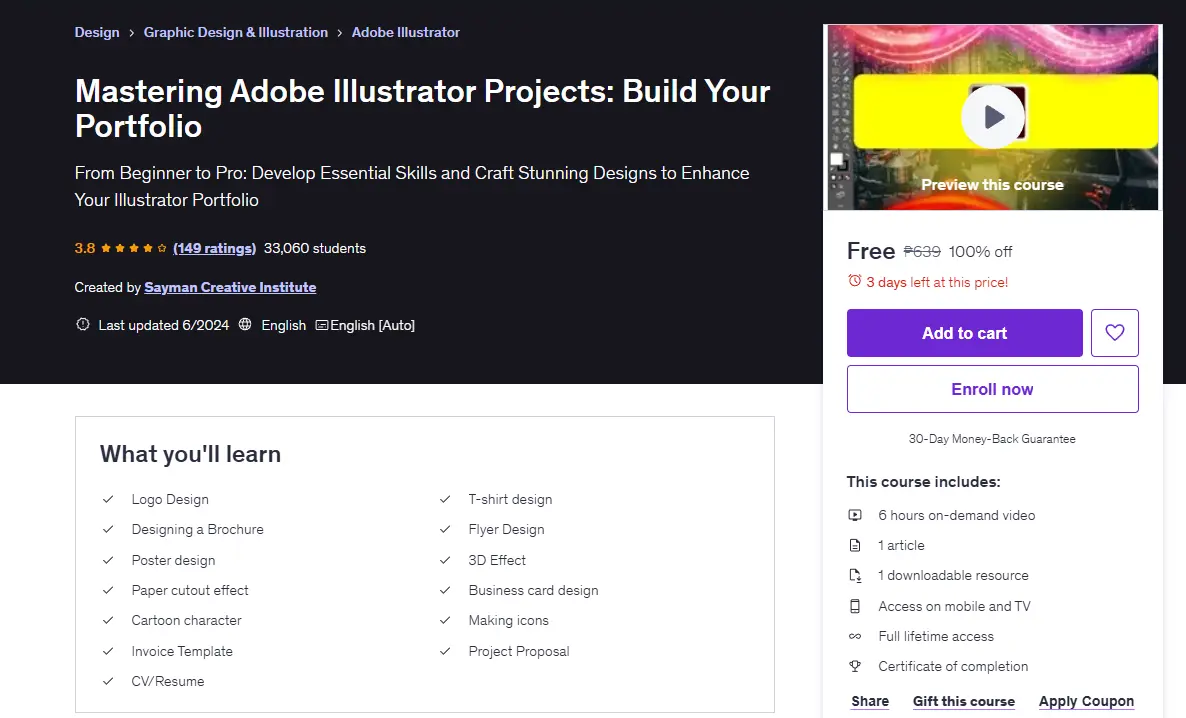Open the Design breadcrumb category

point(97,33)
